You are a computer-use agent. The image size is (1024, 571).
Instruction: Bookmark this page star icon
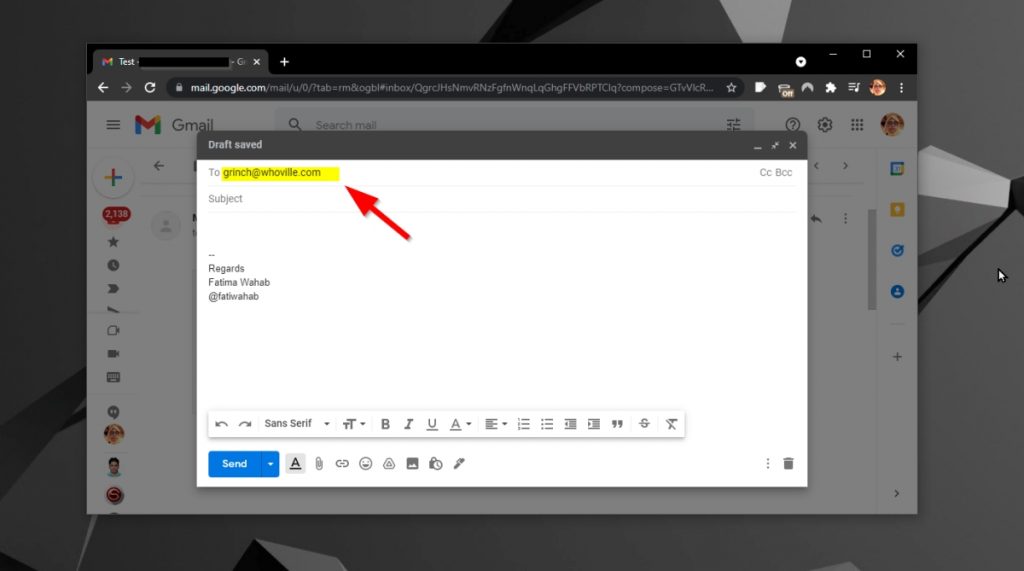(731, 88)
